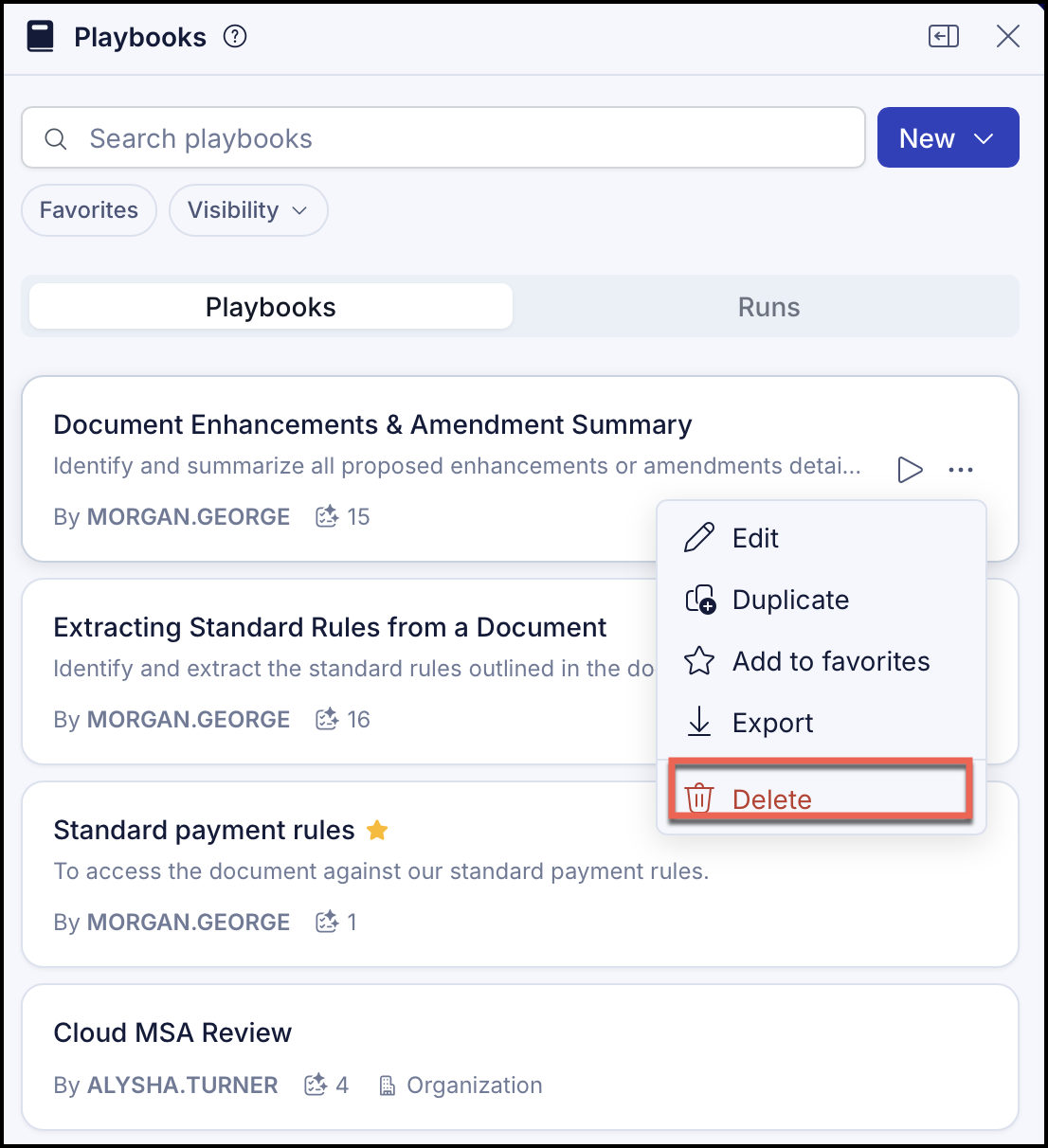This screenshot has height=1148, width=1048.
Task: Click the search magnifier icon
Action: click(56, 139)
